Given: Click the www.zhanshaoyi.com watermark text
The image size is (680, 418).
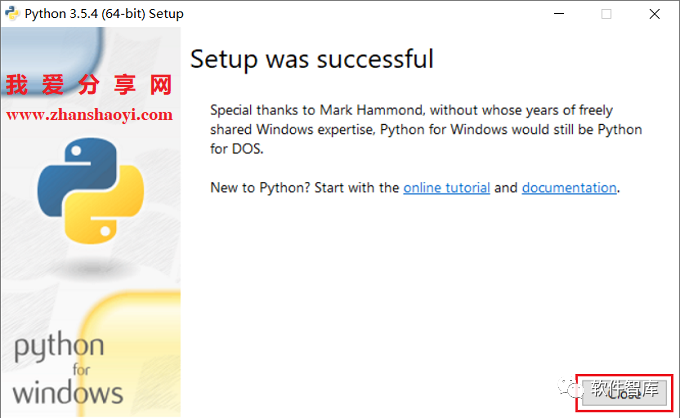Looking at the screenshot, I should point(90,115).
